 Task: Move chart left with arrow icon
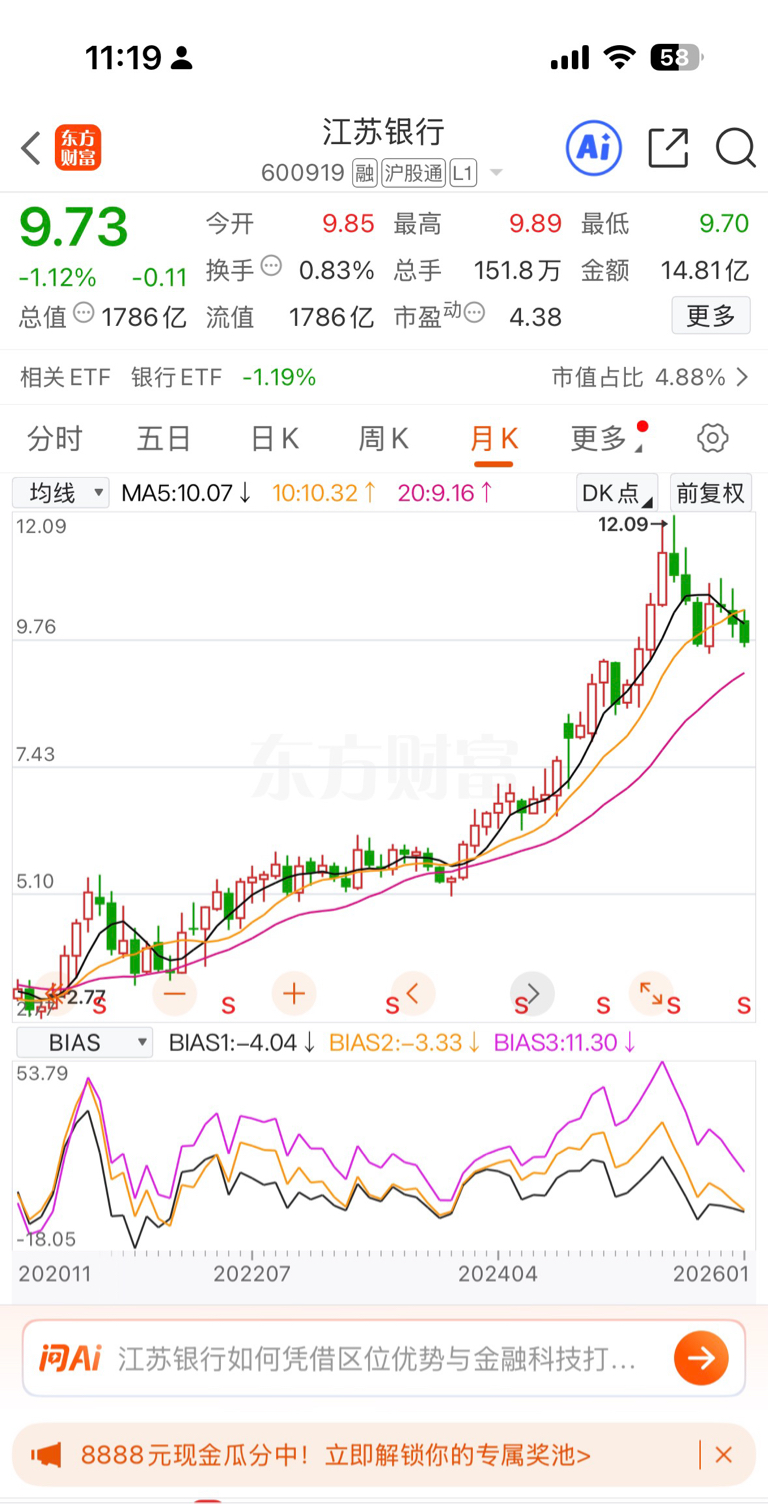tap(413, 994)
